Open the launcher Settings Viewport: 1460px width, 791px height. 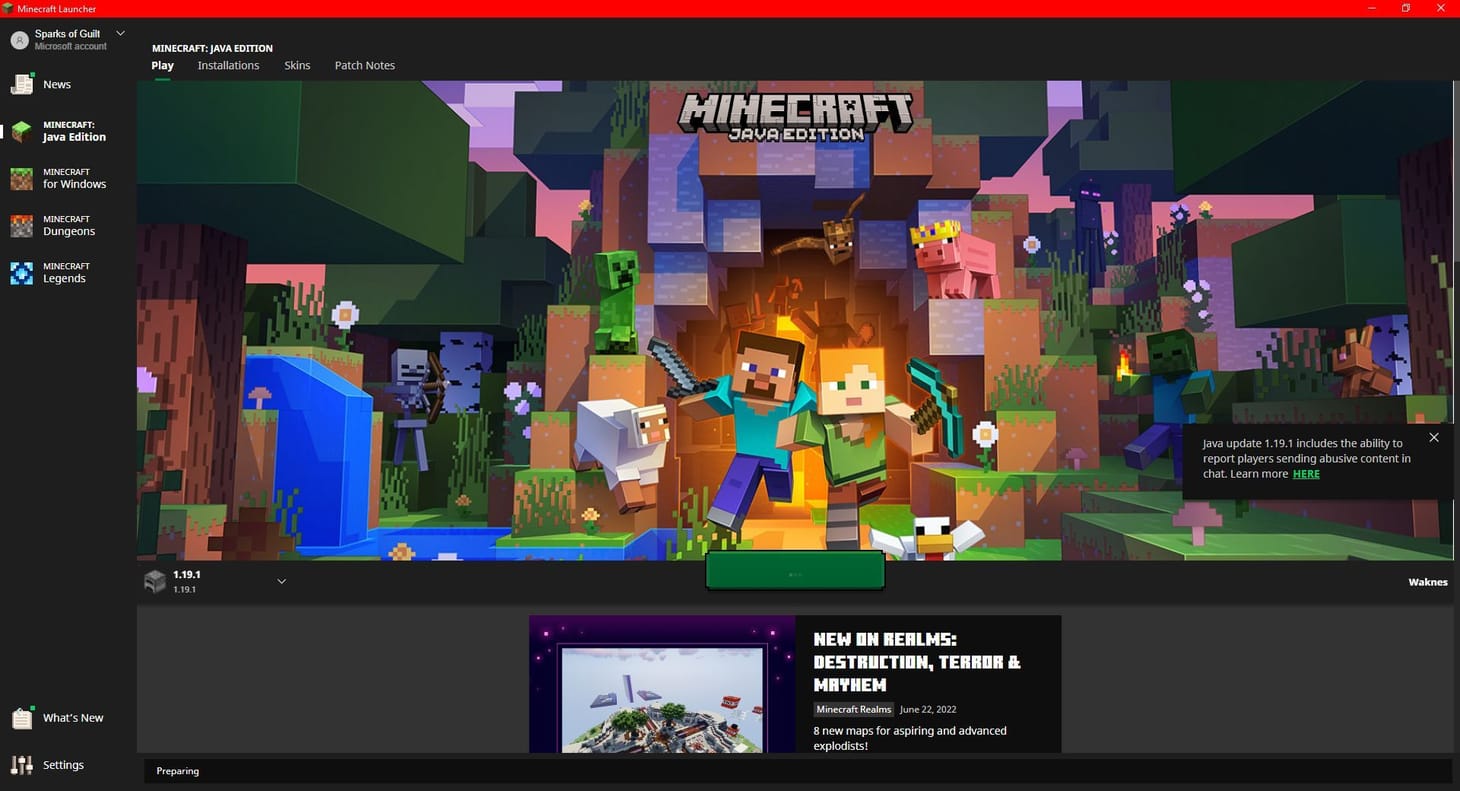62,764
